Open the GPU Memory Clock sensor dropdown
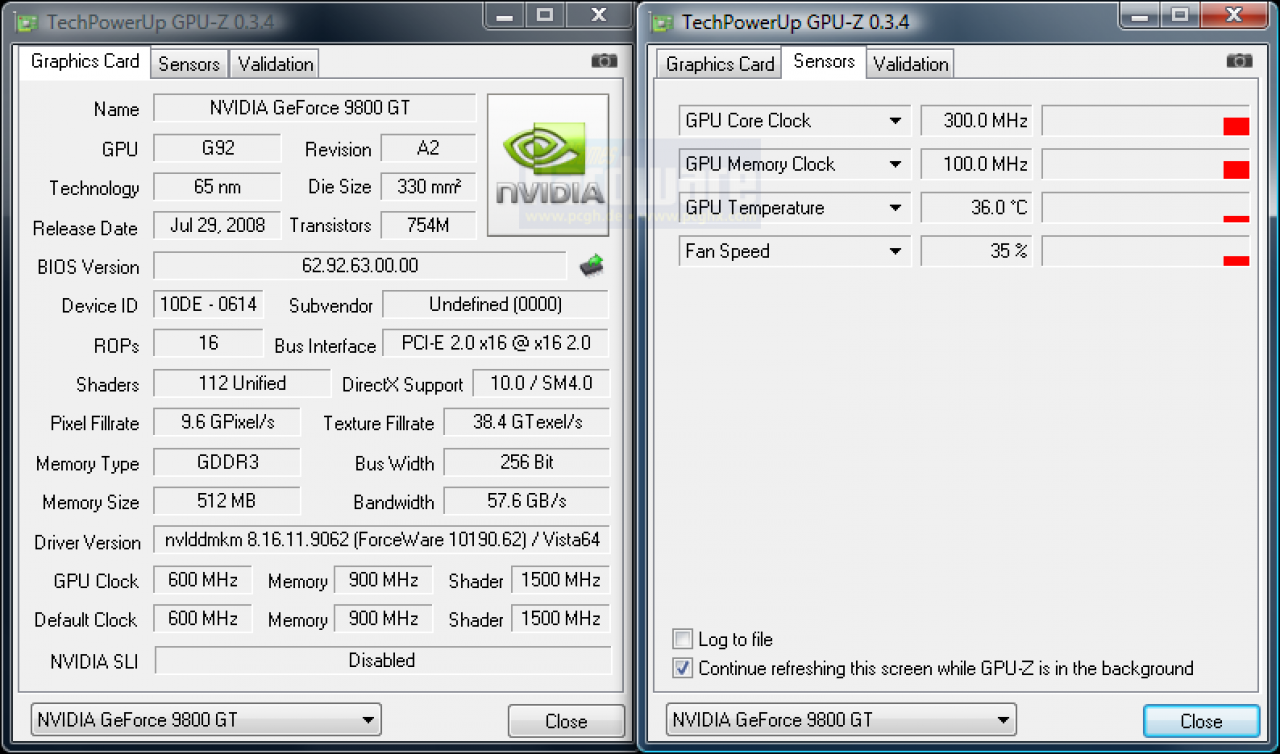This screenshot has width=1280, height=754. (x=895, y=165)
